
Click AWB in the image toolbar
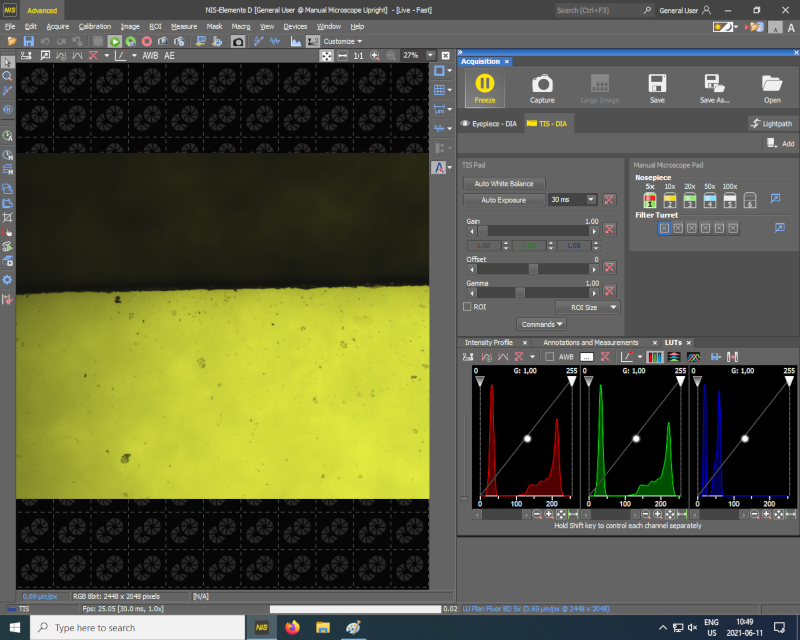click(150, 56)
